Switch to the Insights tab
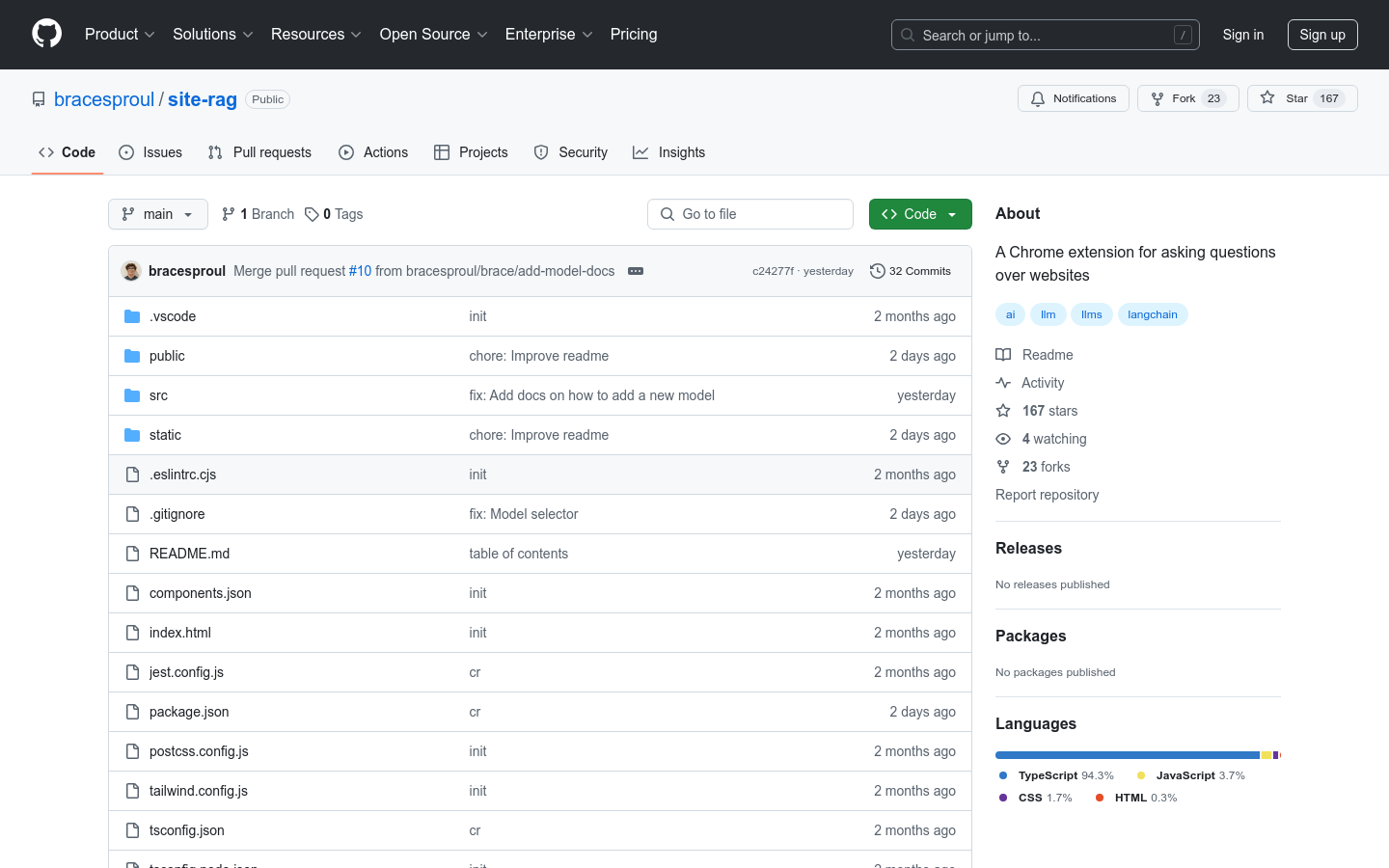 click(669, 152)
